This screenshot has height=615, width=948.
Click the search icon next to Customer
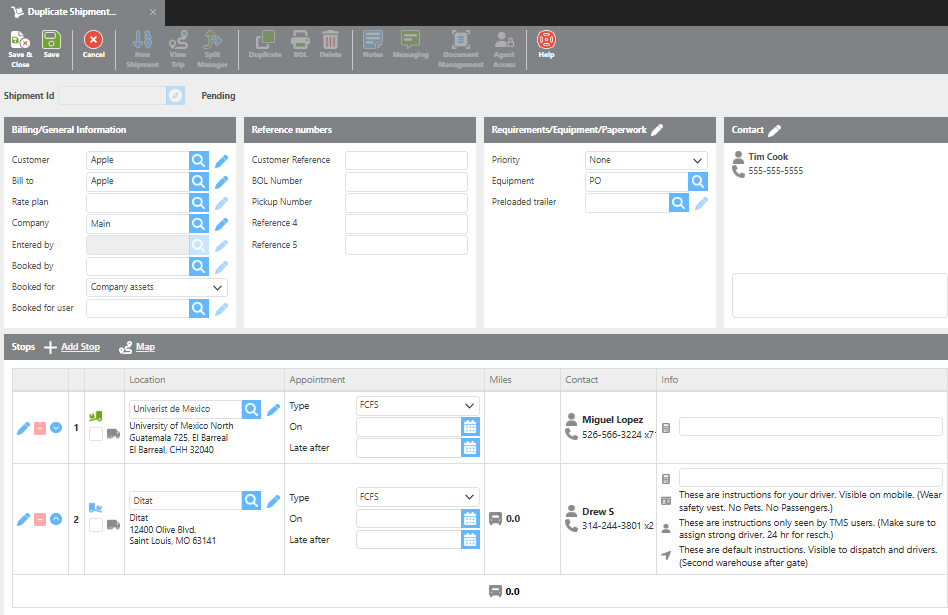click(199, 160)
